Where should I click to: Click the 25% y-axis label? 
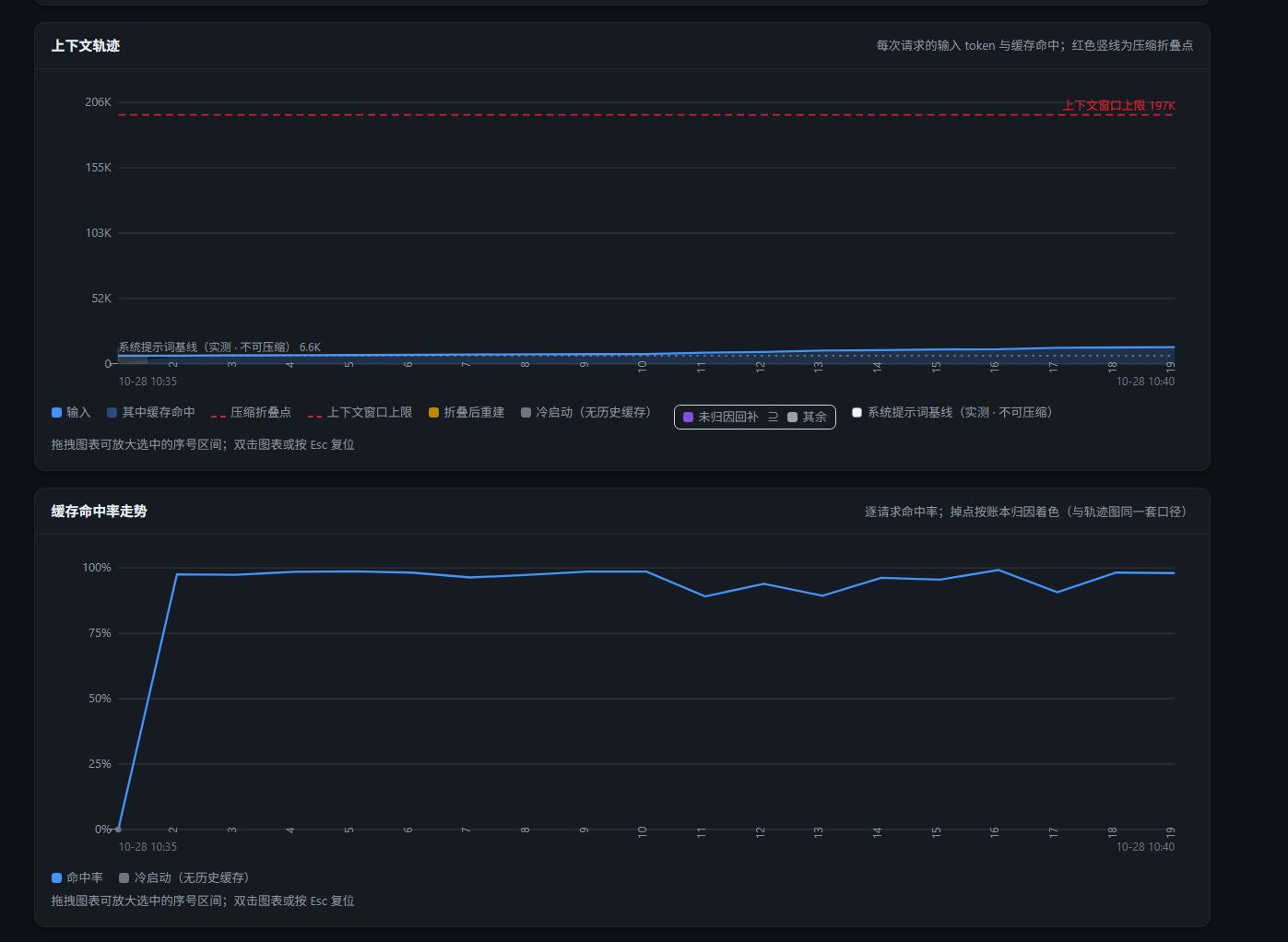[100, 764]
